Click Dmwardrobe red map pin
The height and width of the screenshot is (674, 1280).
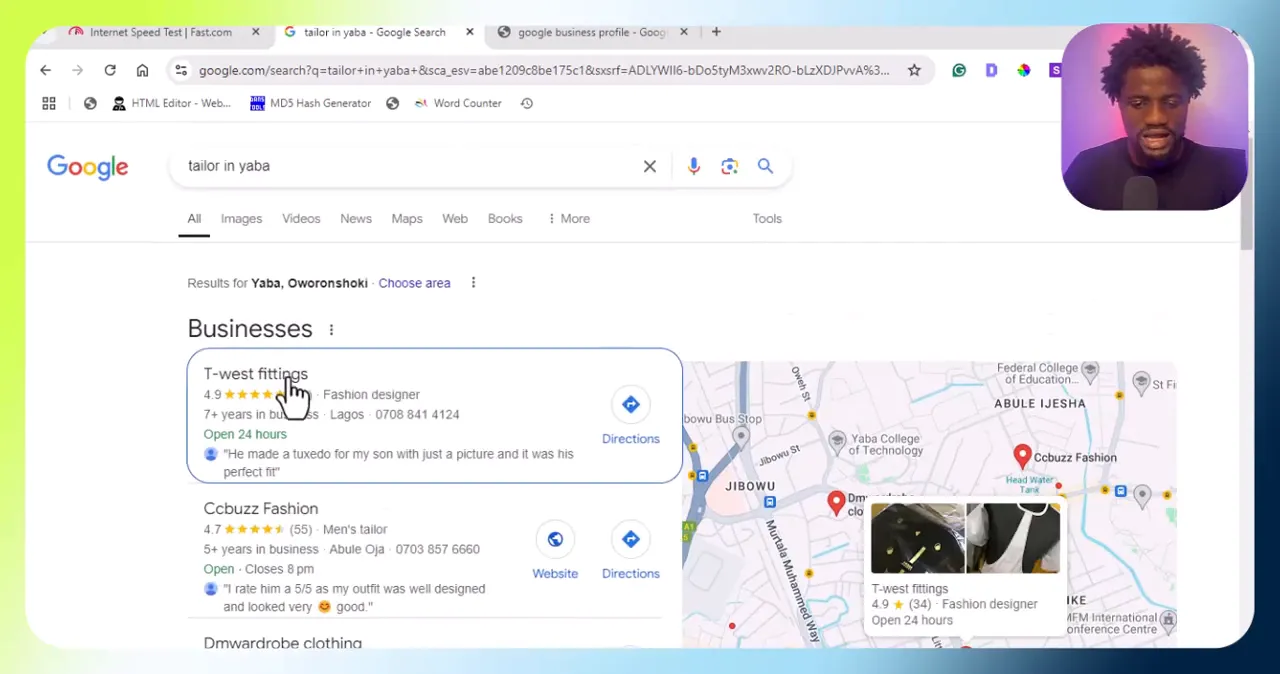(x=837, y=503)
